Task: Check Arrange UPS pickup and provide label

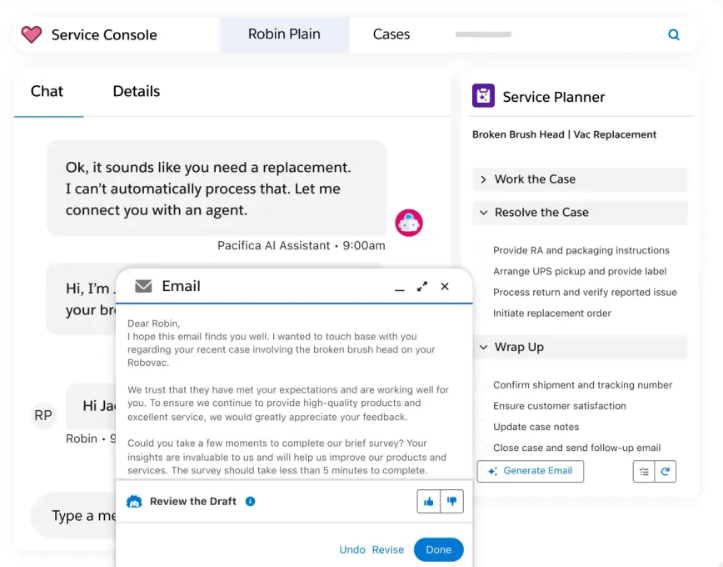Action: click(481, 271)
